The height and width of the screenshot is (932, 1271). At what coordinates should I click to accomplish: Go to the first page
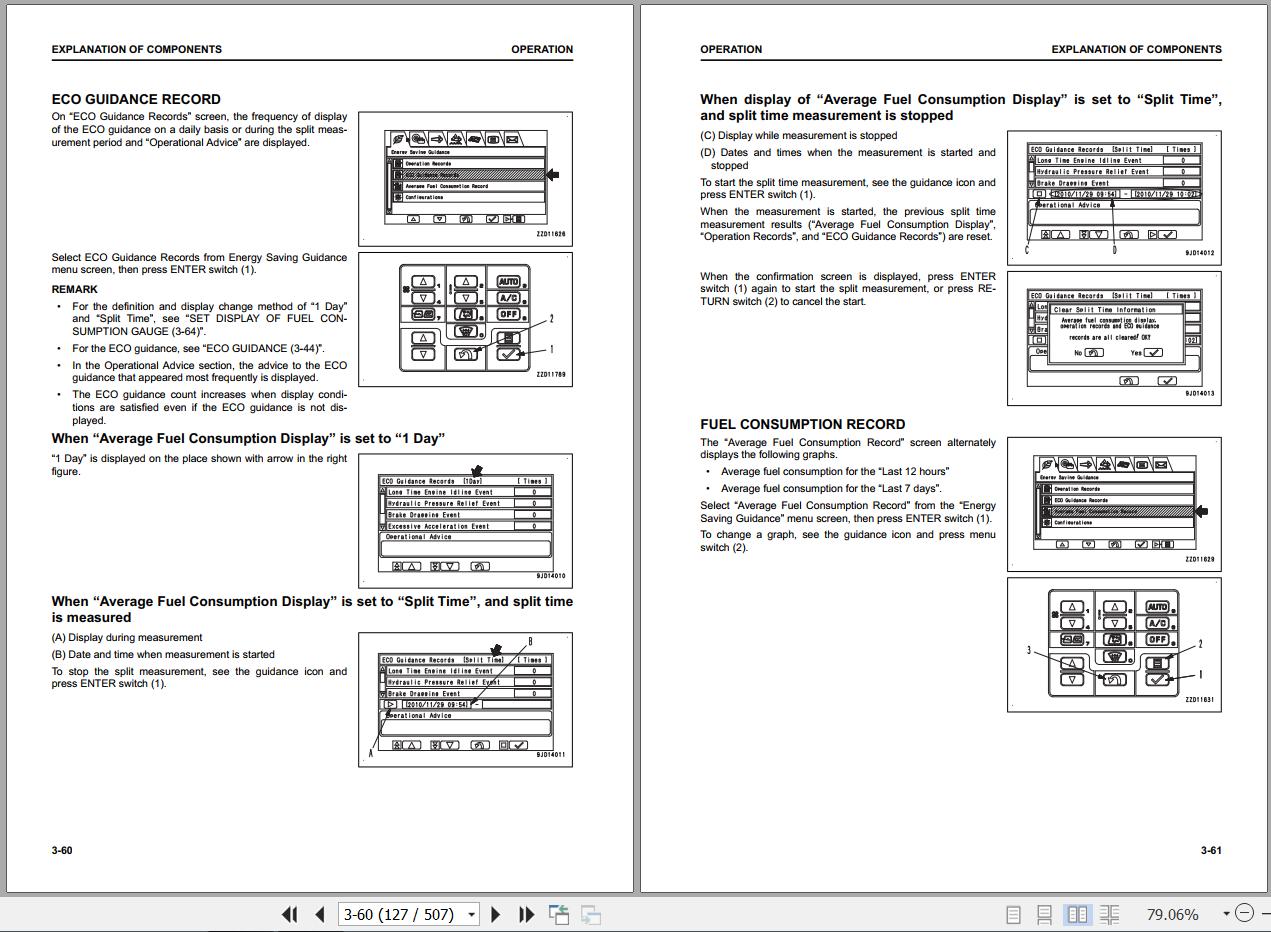[290, 914]
